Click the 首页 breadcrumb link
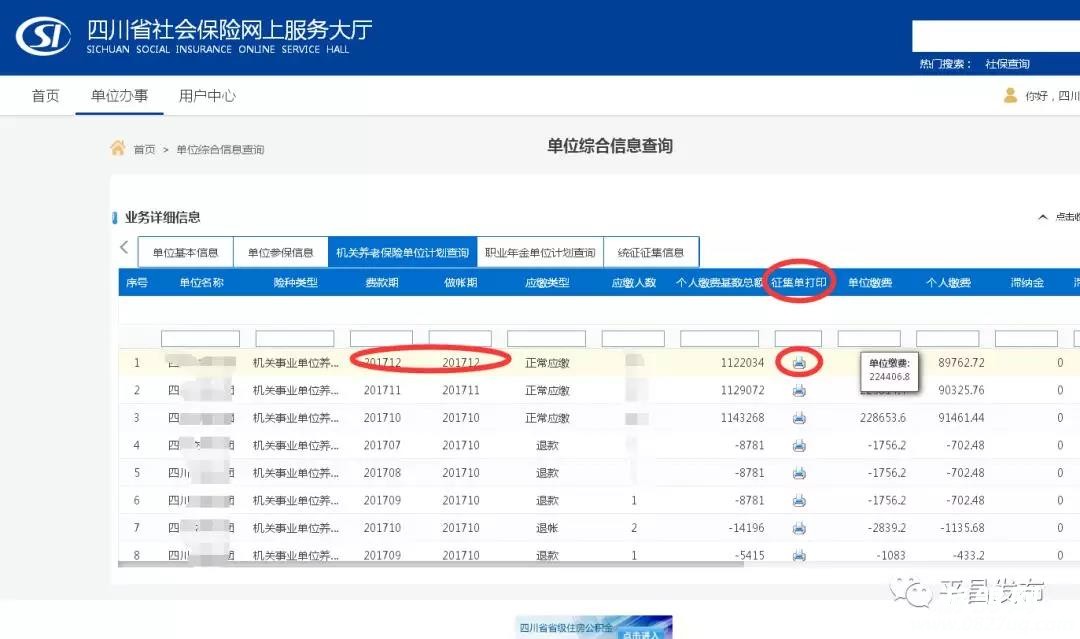The image size is (1080, 639). 144,149
